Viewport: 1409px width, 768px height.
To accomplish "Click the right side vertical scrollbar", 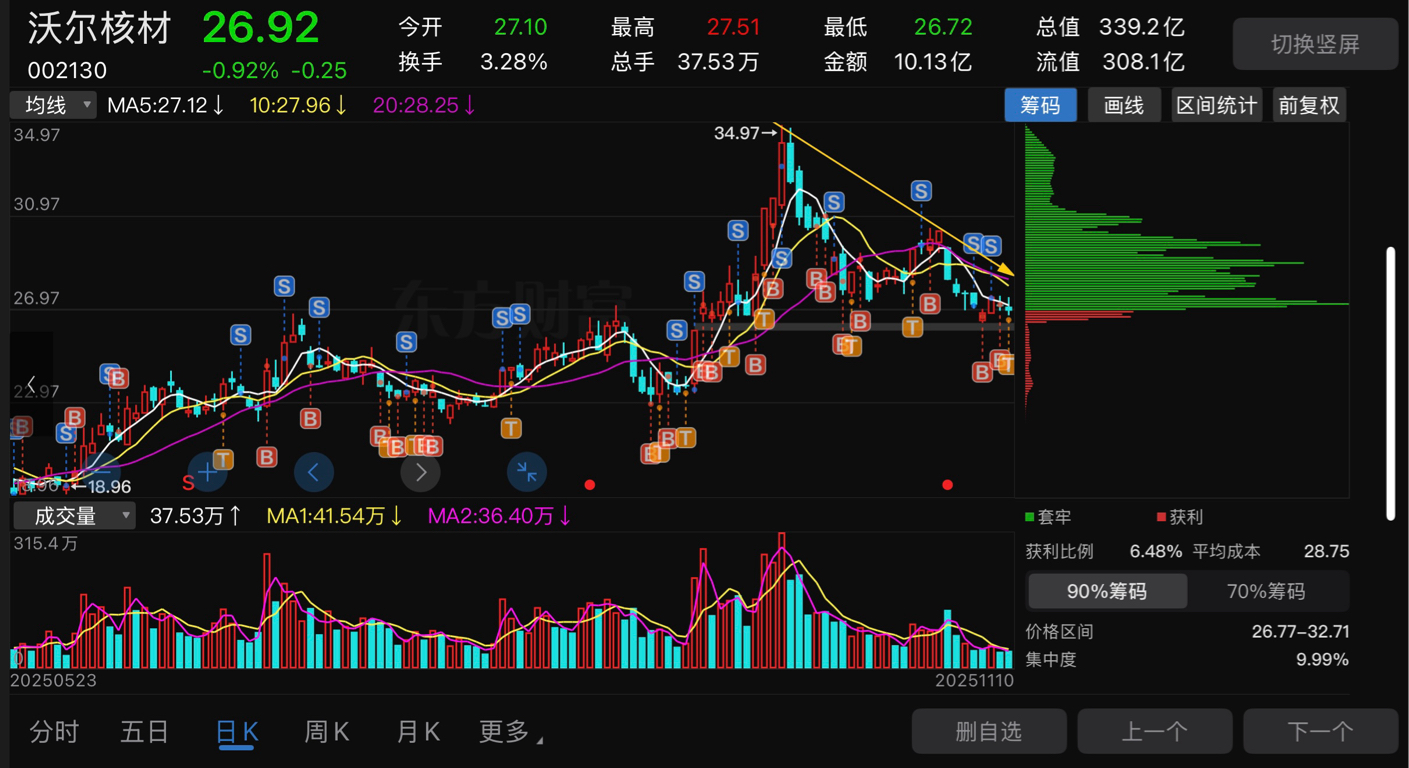I will point(1390,382).
